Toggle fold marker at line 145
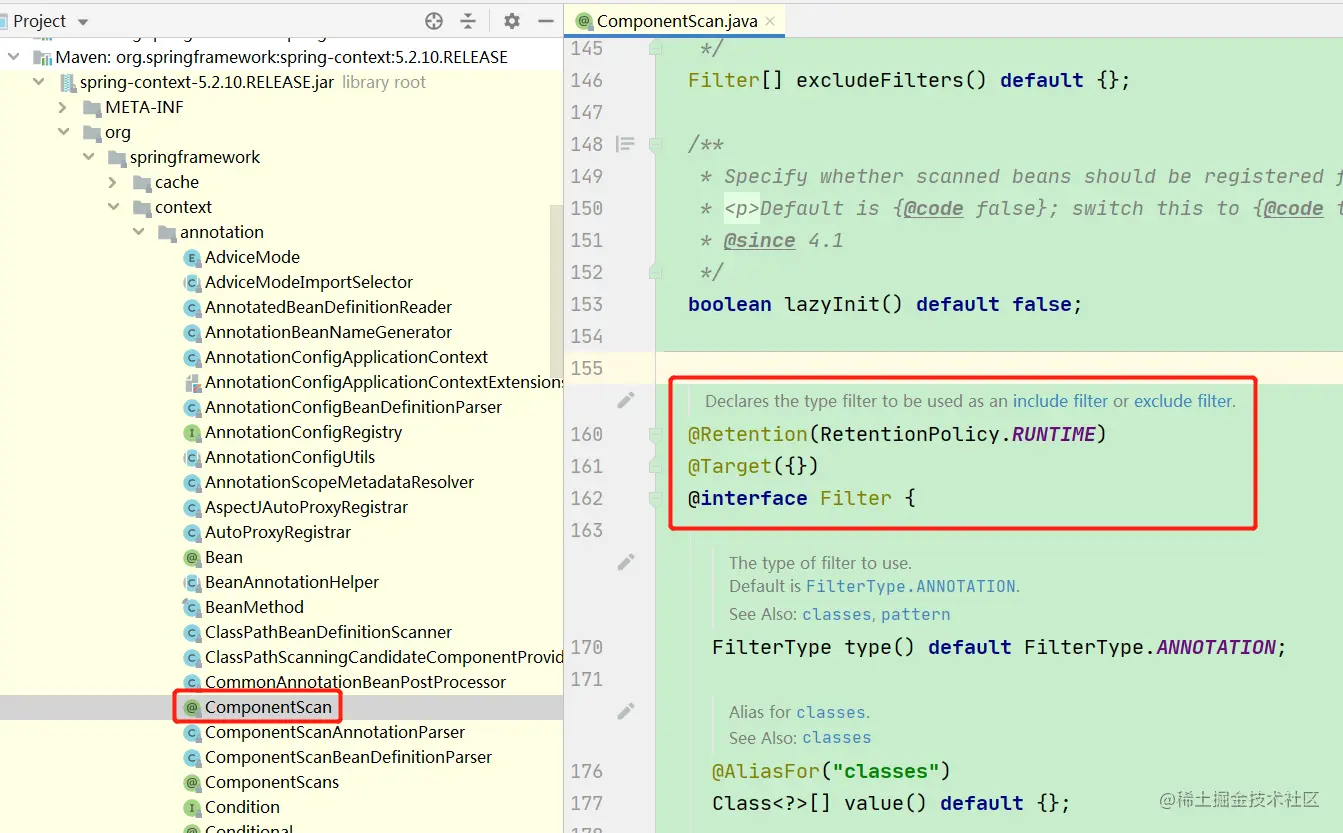This screenshot has width=1343, height=833. (656, 48)
